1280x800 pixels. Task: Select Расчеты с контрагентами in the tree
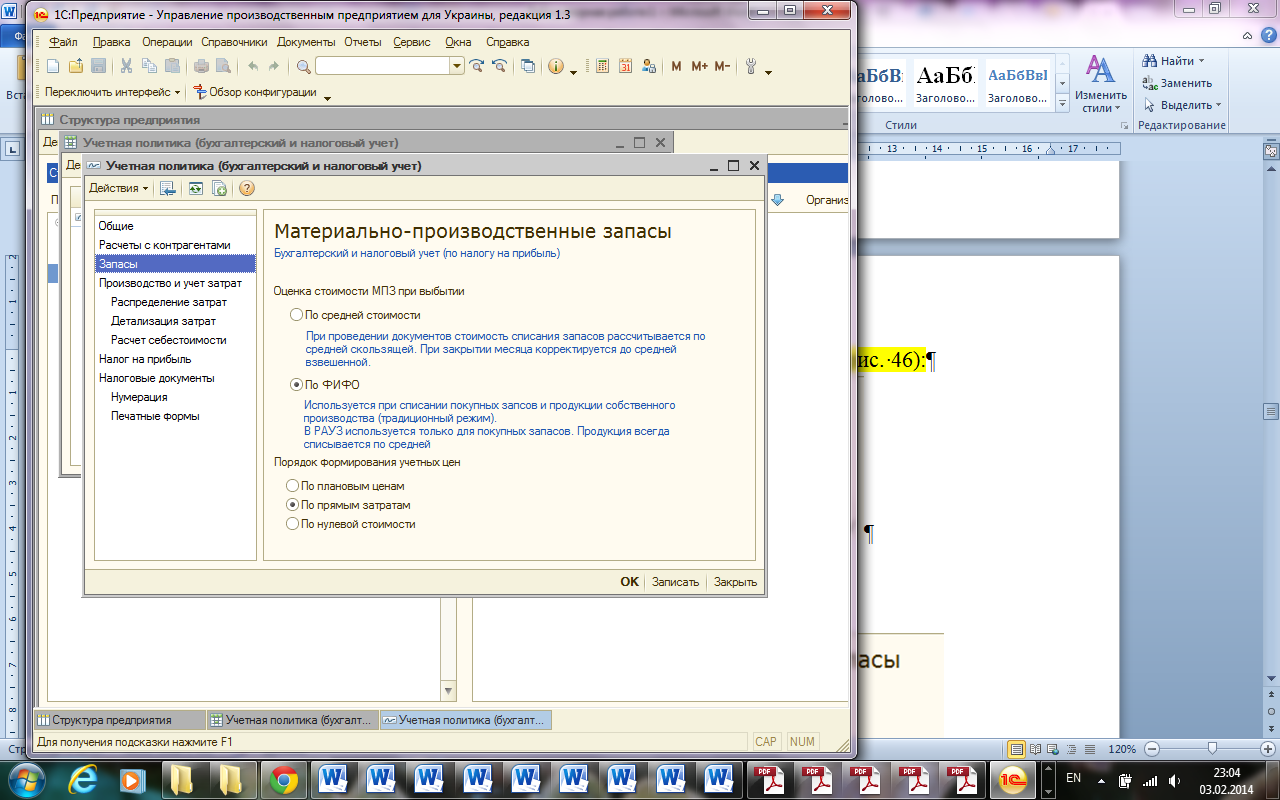[x=164, y=245]
